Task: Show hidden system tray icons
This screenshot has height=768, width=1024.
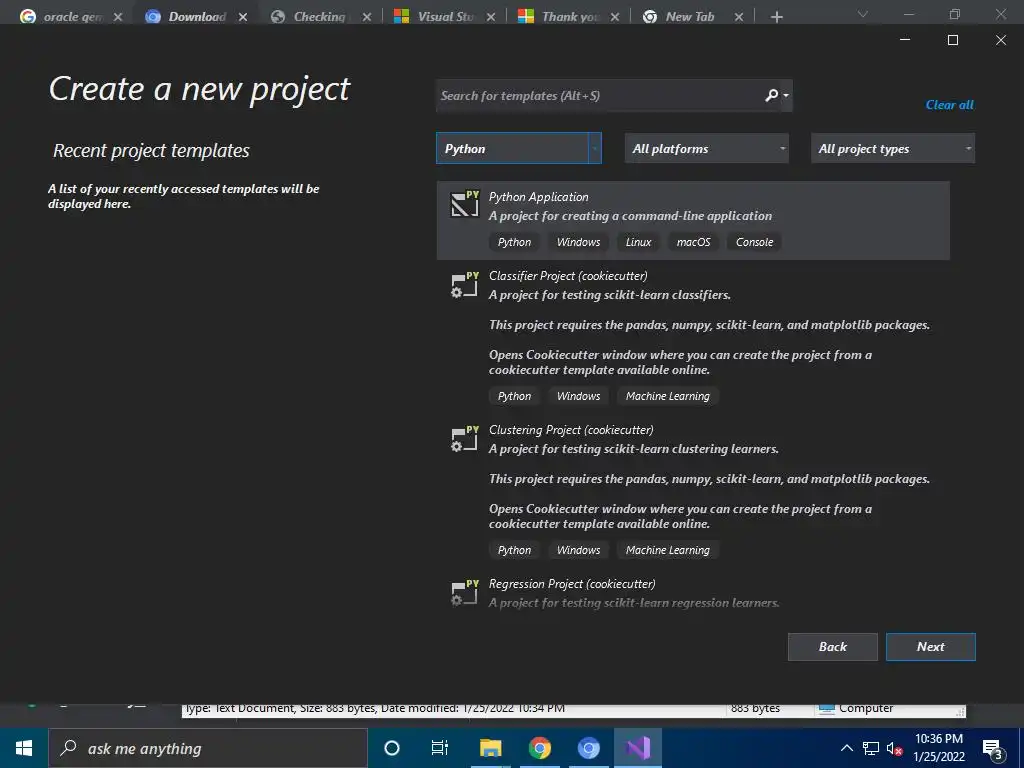Action: pyautogui.click(x=846, y=748)
